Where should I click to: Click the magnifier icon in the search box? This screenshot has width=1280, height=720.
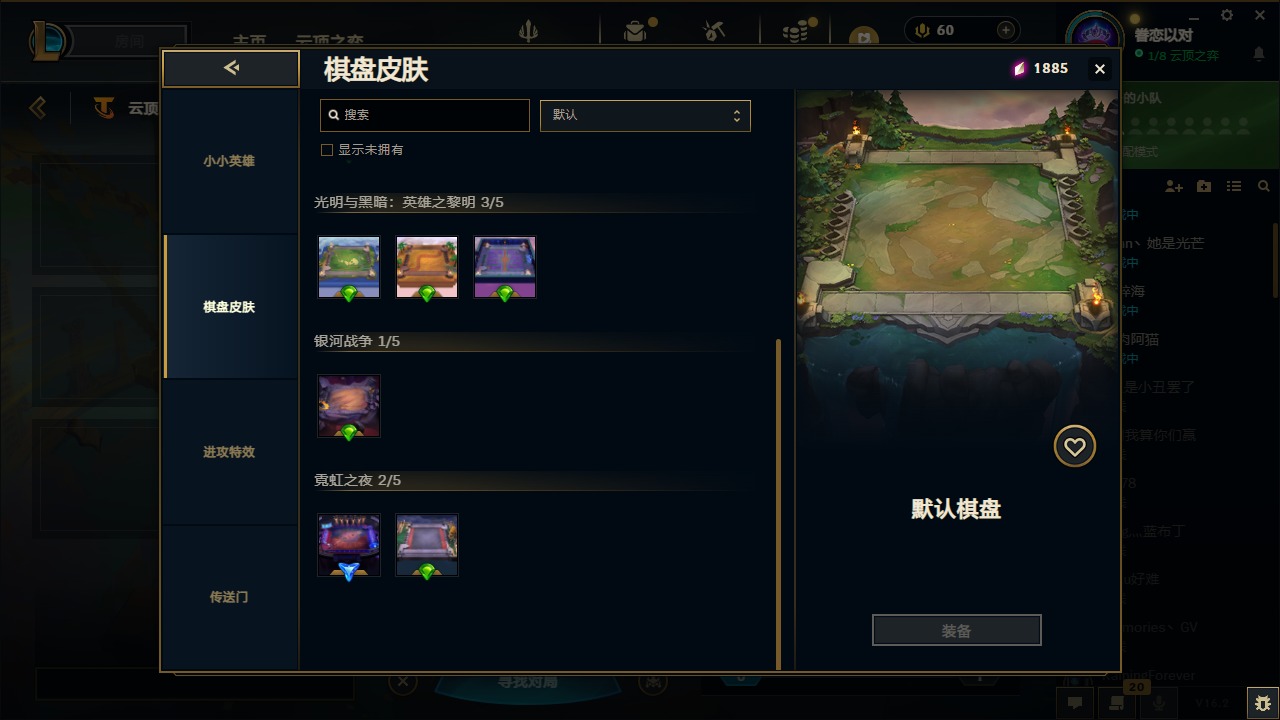[x=334, y=115]
